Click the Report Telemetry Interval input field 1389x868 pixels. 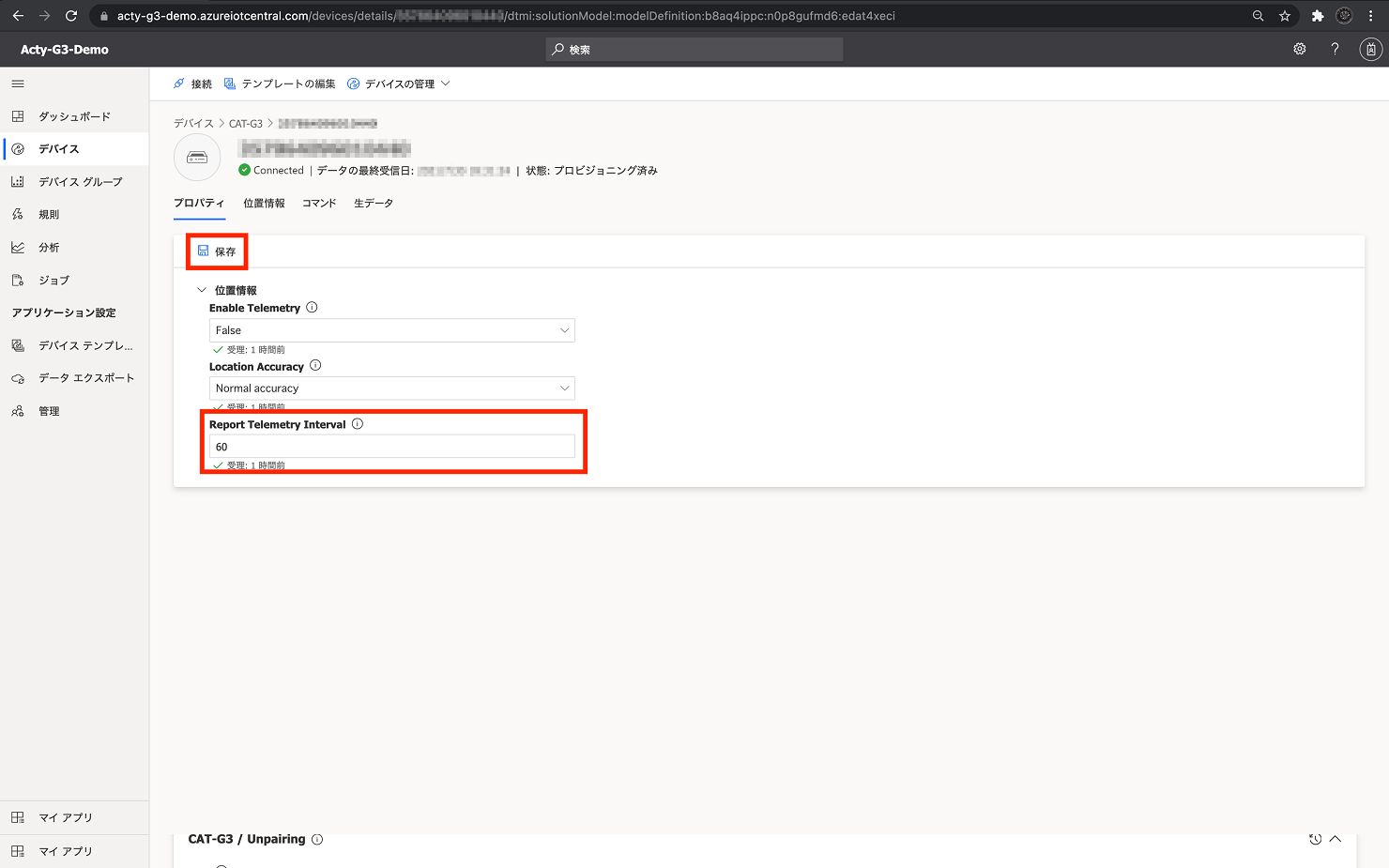click(x=391, y=447)
